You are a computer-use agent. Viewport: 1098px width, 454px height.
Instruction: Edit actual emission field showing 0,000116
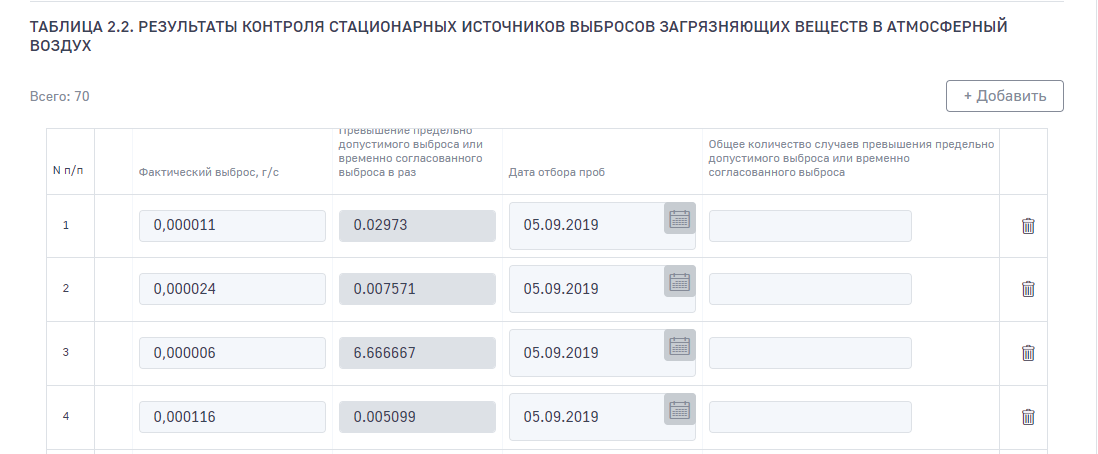(232, 417)
